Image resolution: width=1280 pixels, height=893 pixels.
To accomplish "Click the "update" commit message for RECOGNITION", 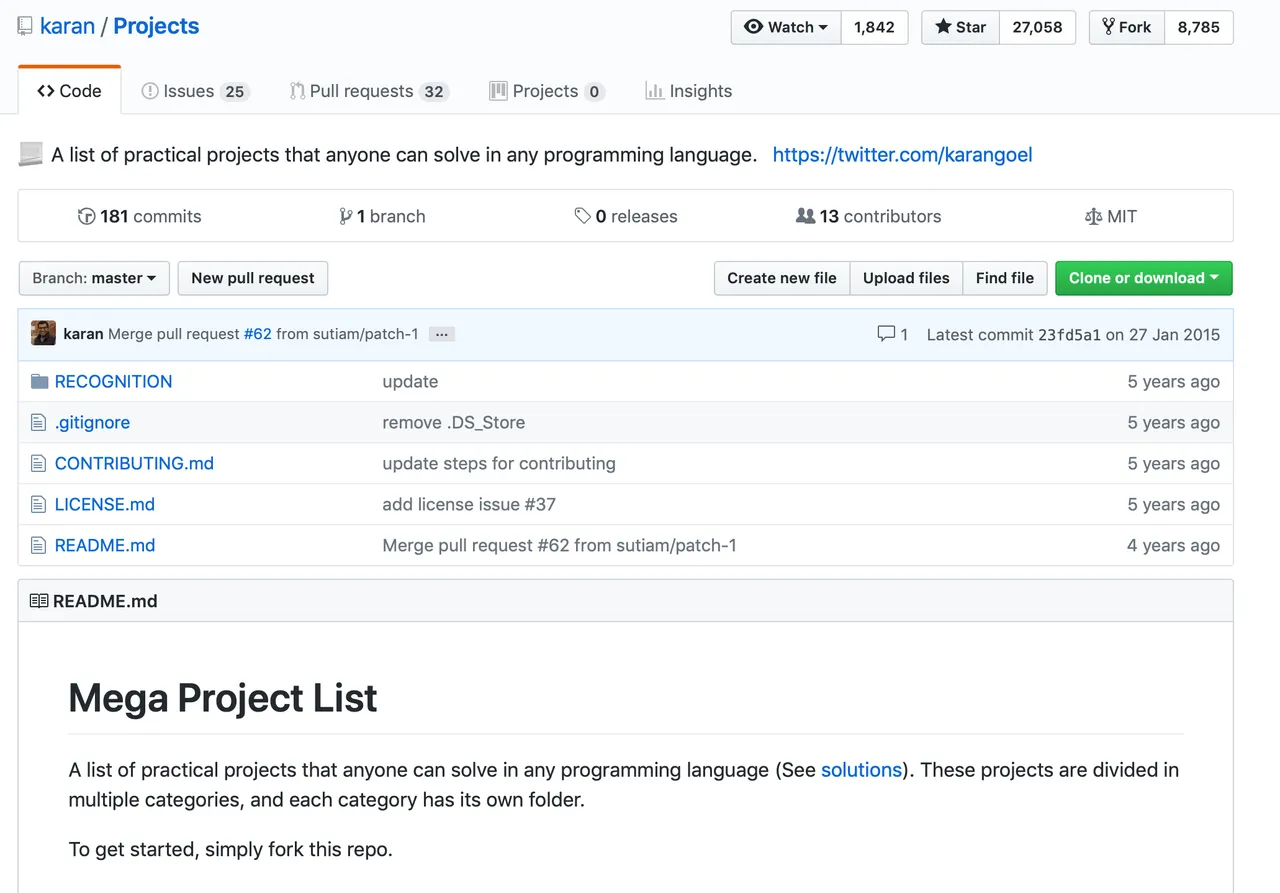I will tap(410, 382).
